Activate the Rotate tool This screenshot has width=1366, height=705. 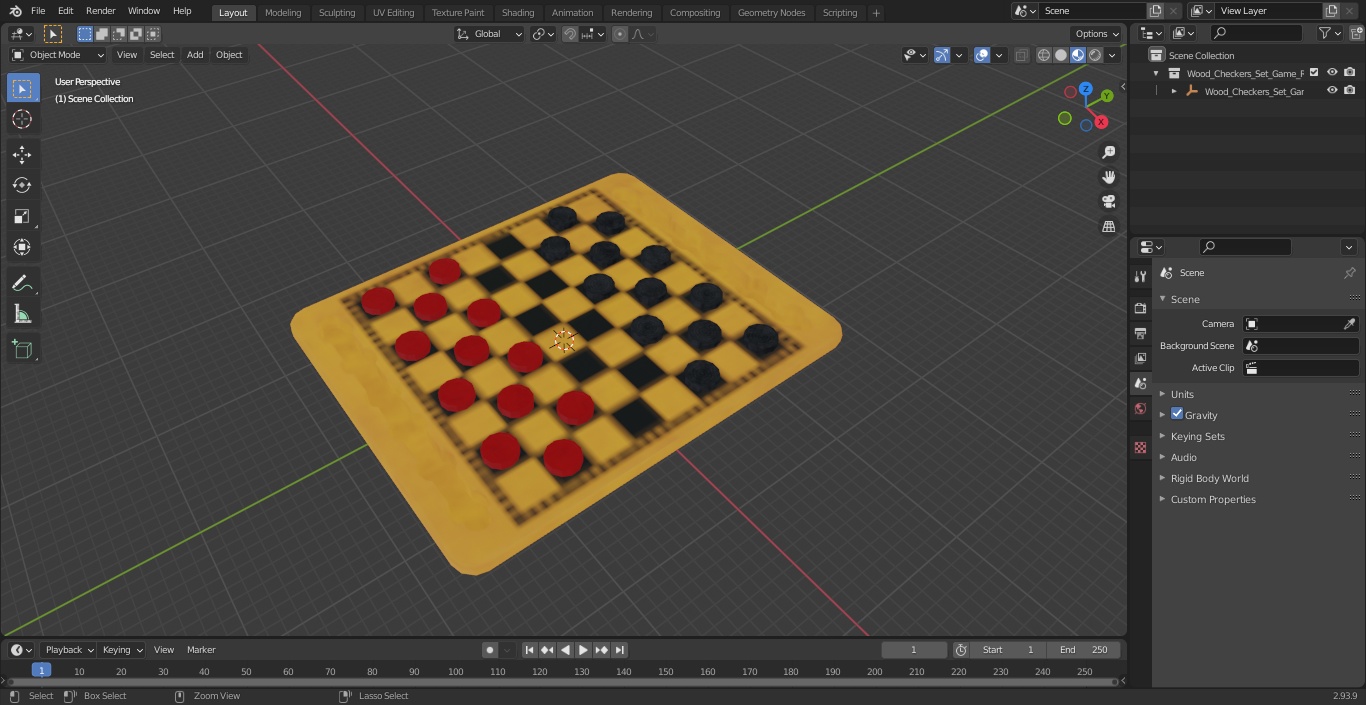pos(22,185)
